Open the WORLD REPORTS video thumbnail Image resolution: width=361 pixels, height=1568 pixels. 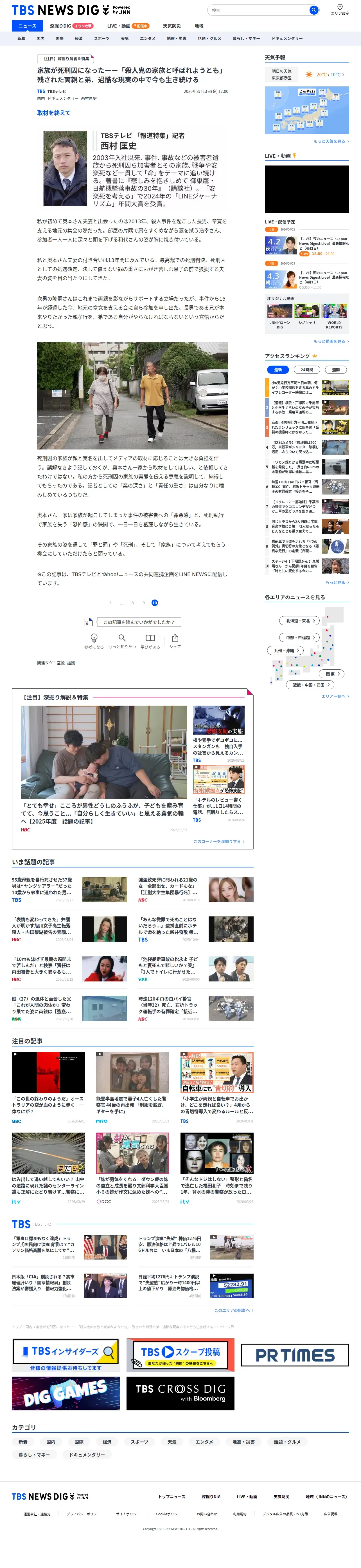(334, 310)
